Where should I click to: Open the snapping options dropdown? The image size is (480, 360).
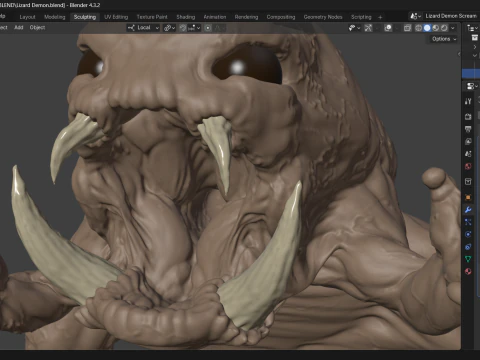pos(194,28)
